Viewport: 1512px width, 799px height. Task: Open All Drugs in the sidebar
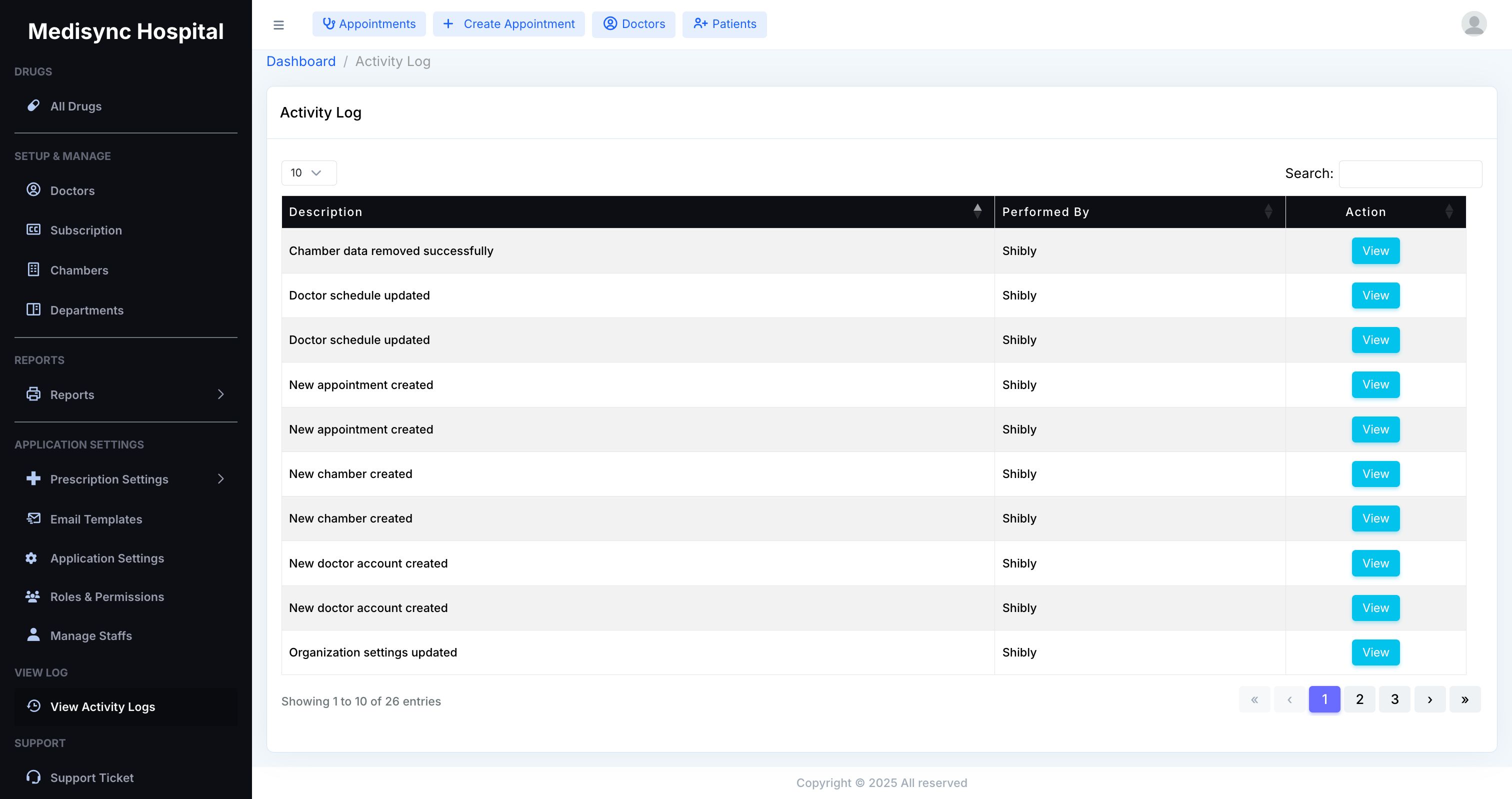point(125,106)
